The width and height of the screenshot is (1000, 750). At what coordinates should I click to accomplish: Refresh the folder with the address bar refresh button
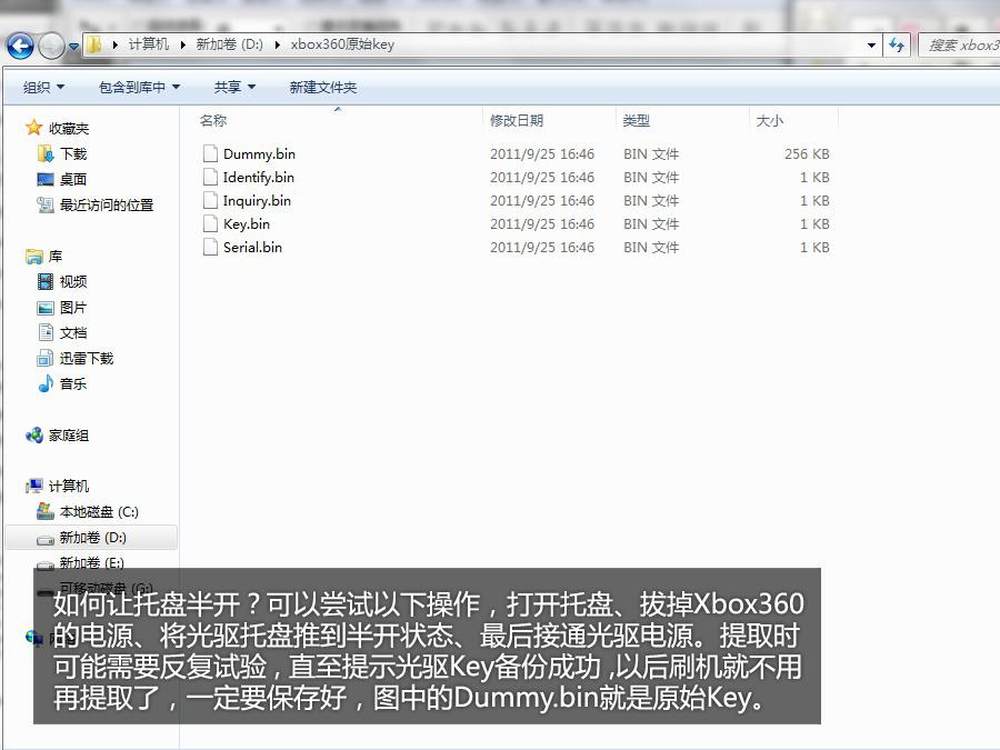(897, 45)
